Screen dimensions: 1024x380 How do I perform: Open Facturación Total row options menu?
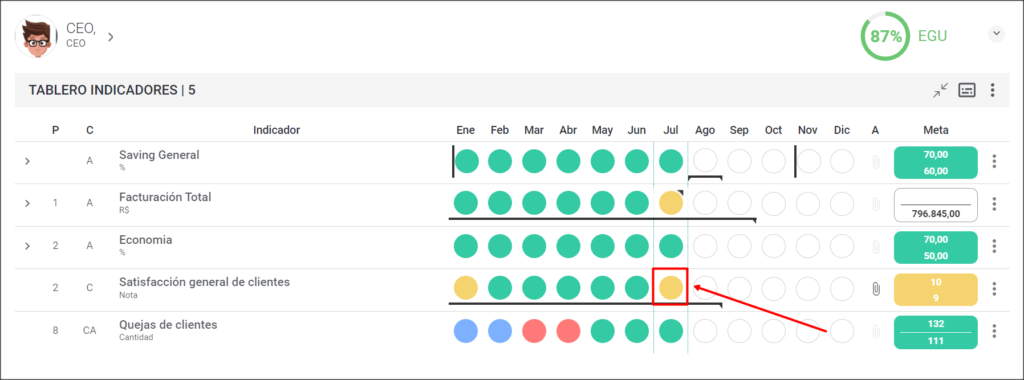[994, 204]
